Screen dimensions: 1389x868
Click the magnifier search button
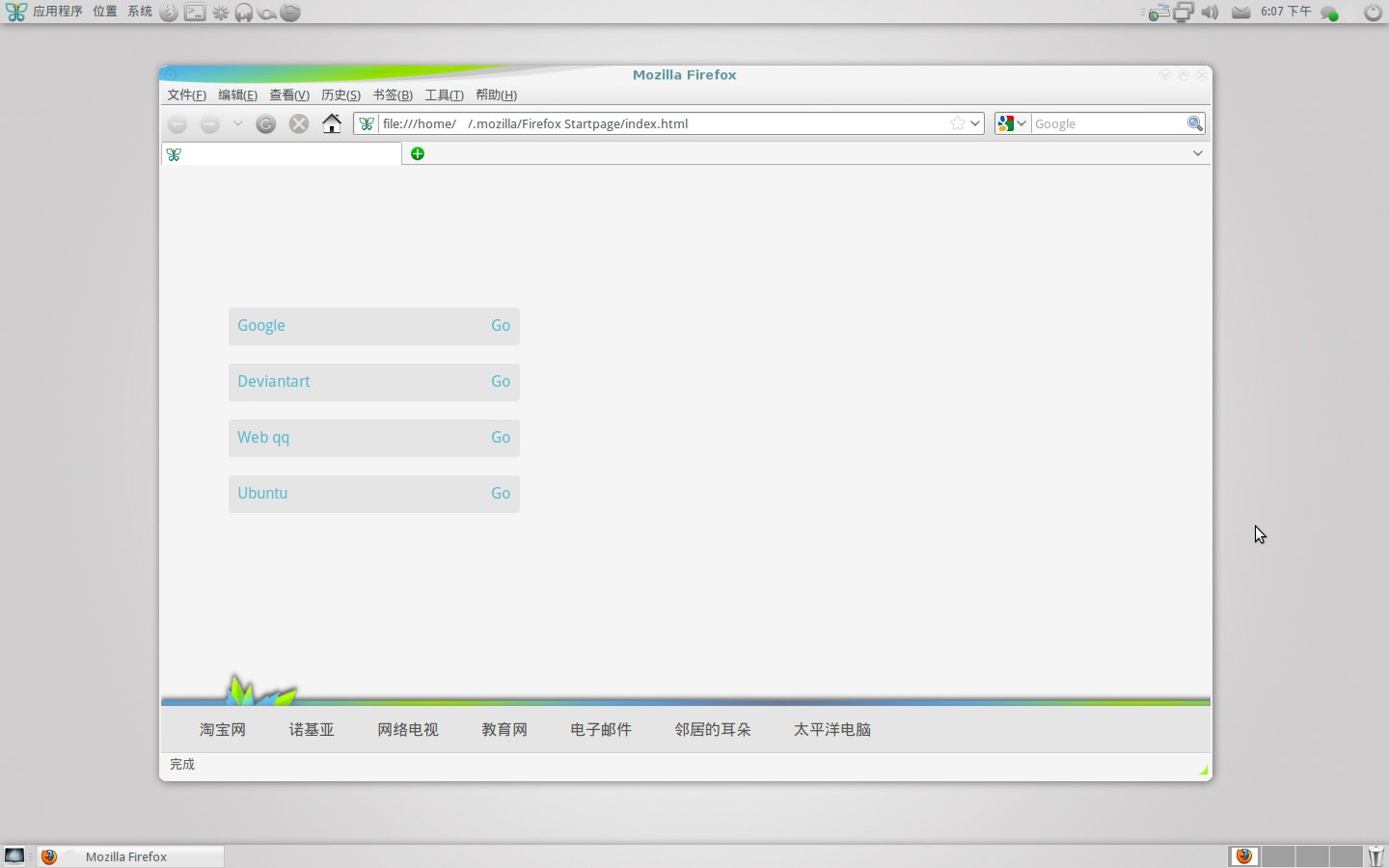(1195, 123)
